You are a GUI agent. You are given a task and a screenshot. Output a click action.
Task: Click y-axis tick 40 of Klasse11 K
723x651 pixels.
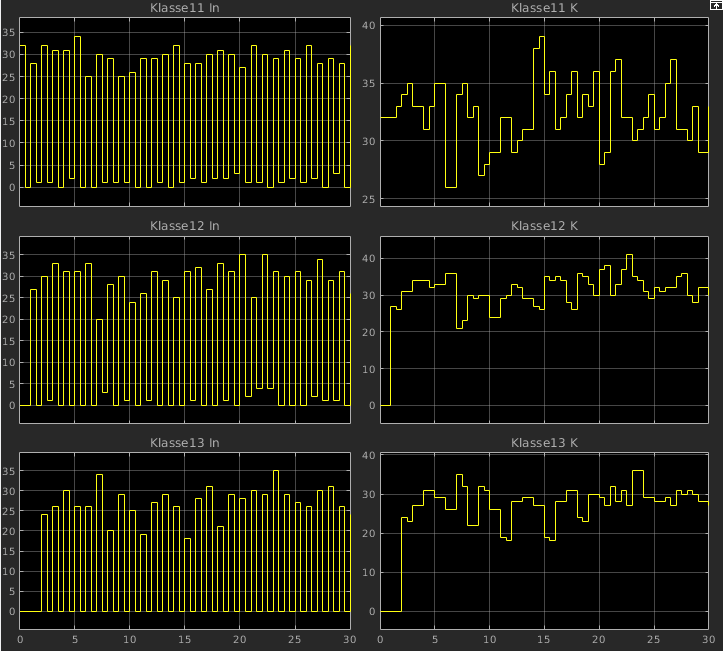[366, 25]
